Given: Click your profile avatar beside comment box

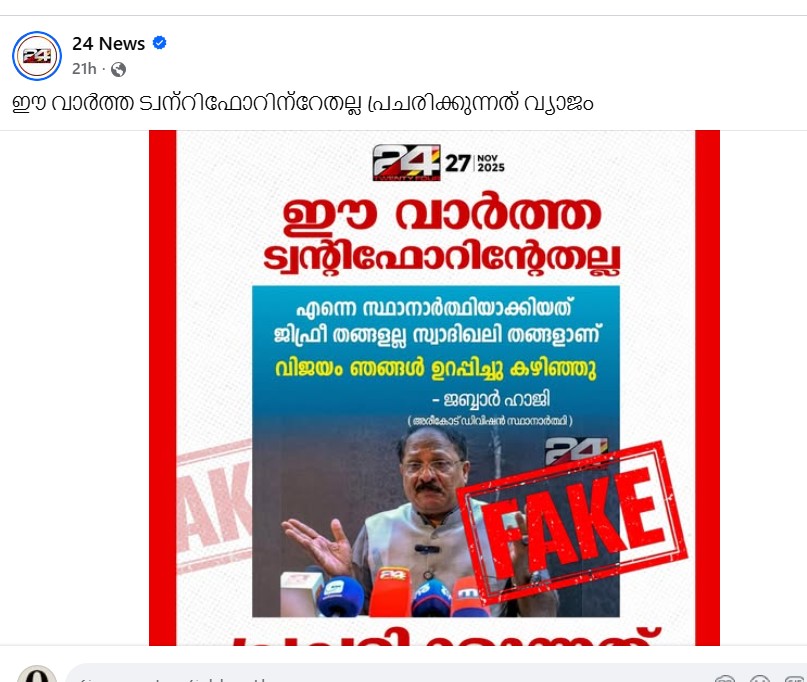Looking at the screenshot, I should coord(37,674).
